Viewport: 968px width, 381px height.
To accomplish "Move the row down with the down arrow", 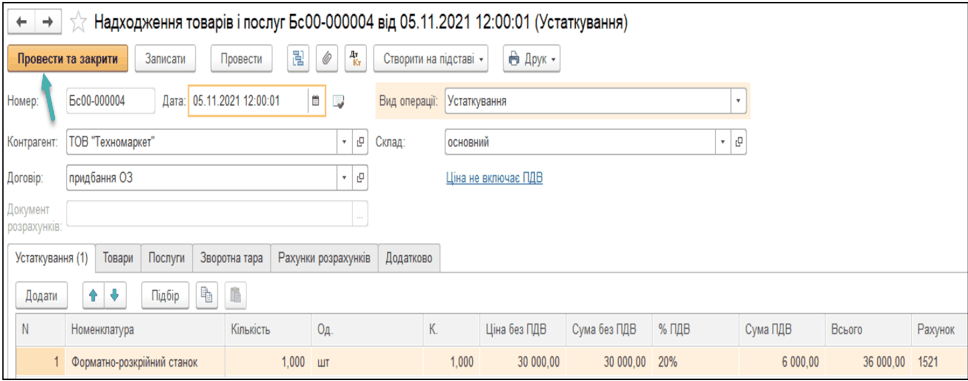I will tap(114, 296).
